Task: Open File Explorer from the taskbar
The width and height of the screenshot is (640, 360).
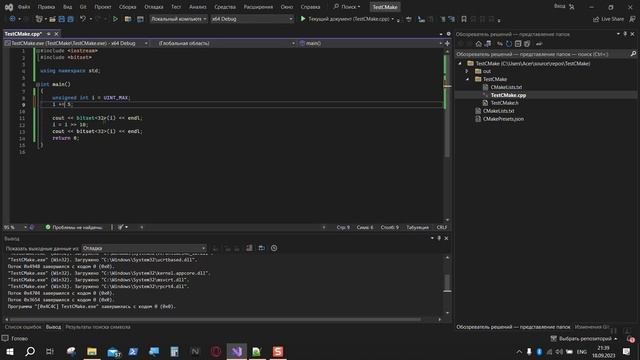Action: [92, 351]
